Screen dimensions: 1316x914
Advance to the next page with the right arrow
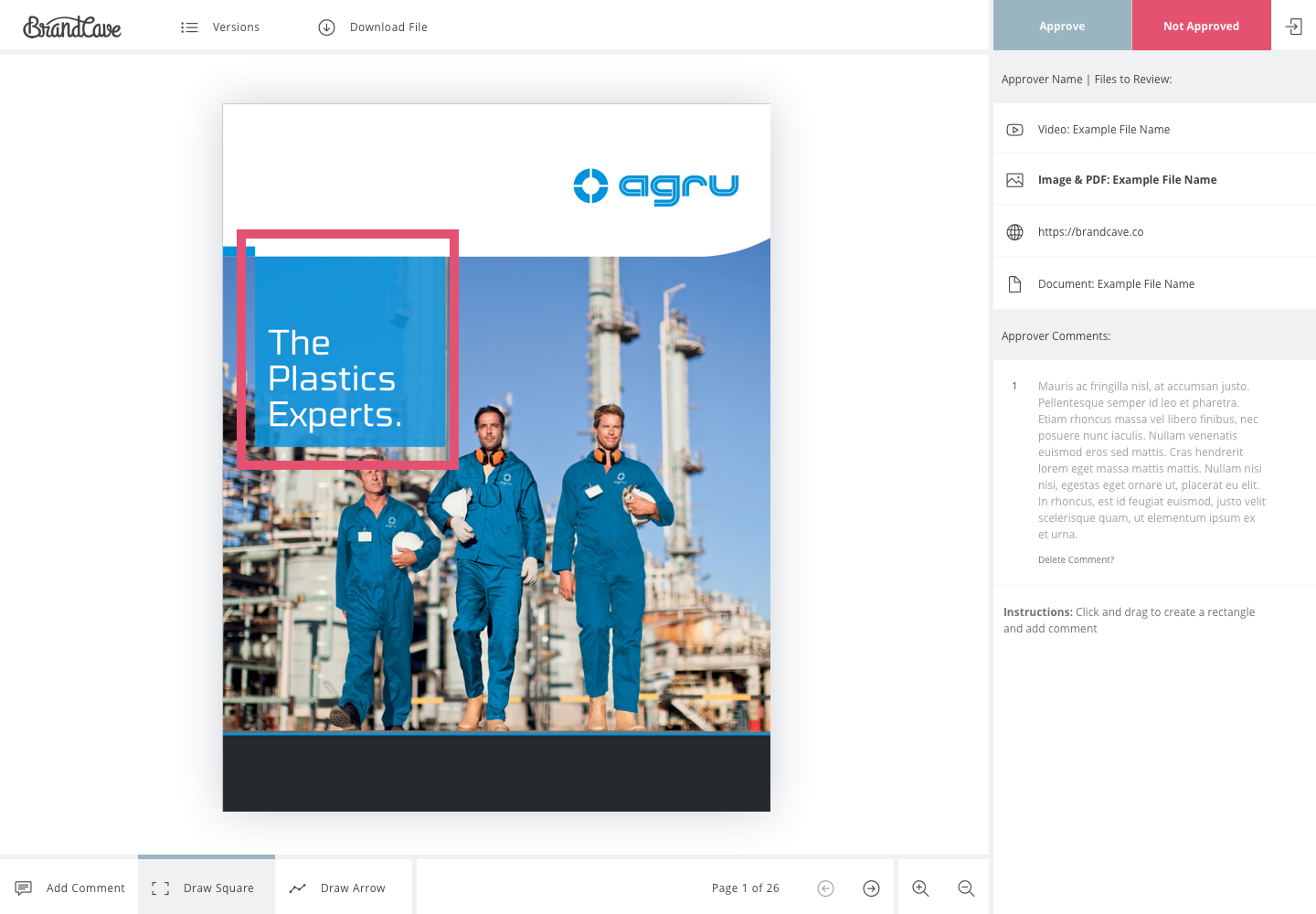(x=871, y=887)
